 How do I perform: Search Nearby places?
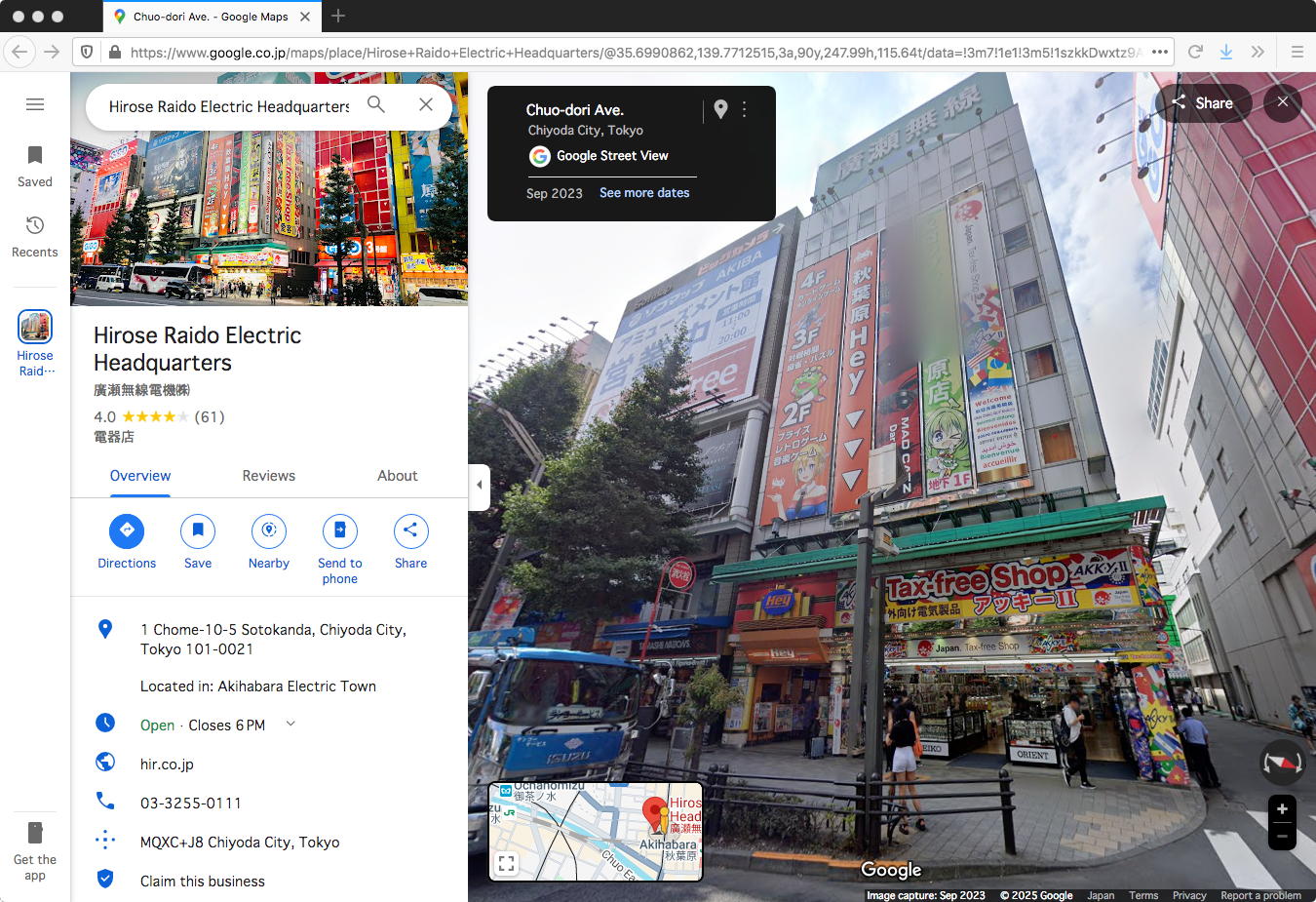click(269, 541)
